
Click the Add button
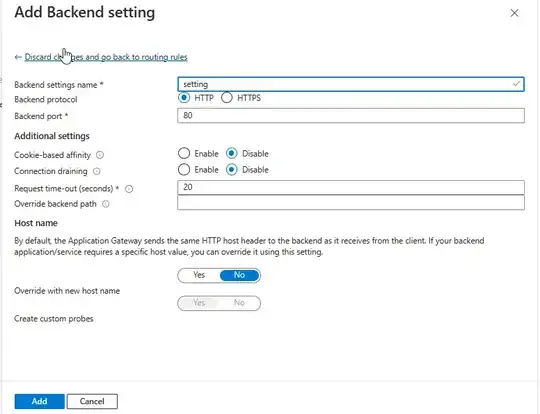[39, 401]
